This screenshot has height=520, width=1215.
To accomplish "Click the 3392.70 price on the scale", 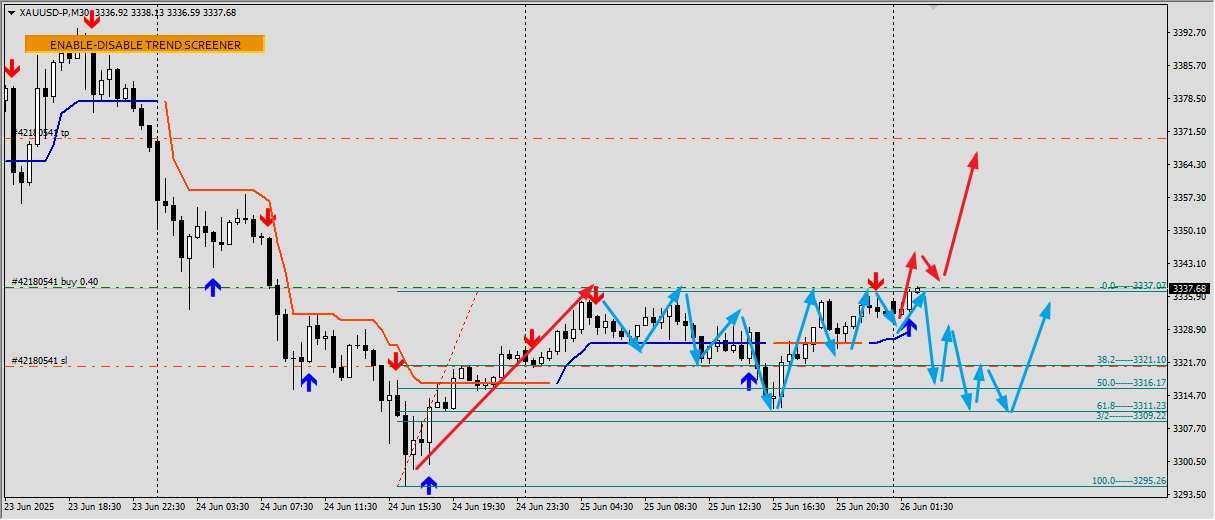I will (1190, 33).
